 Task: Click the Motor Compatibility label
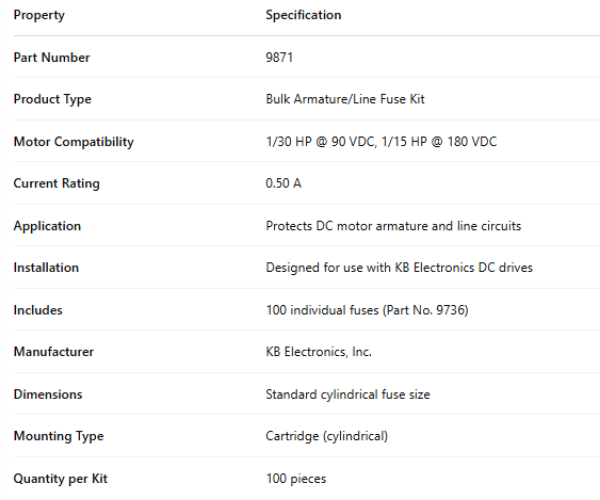pyautogui.click(x=73, y=142)
